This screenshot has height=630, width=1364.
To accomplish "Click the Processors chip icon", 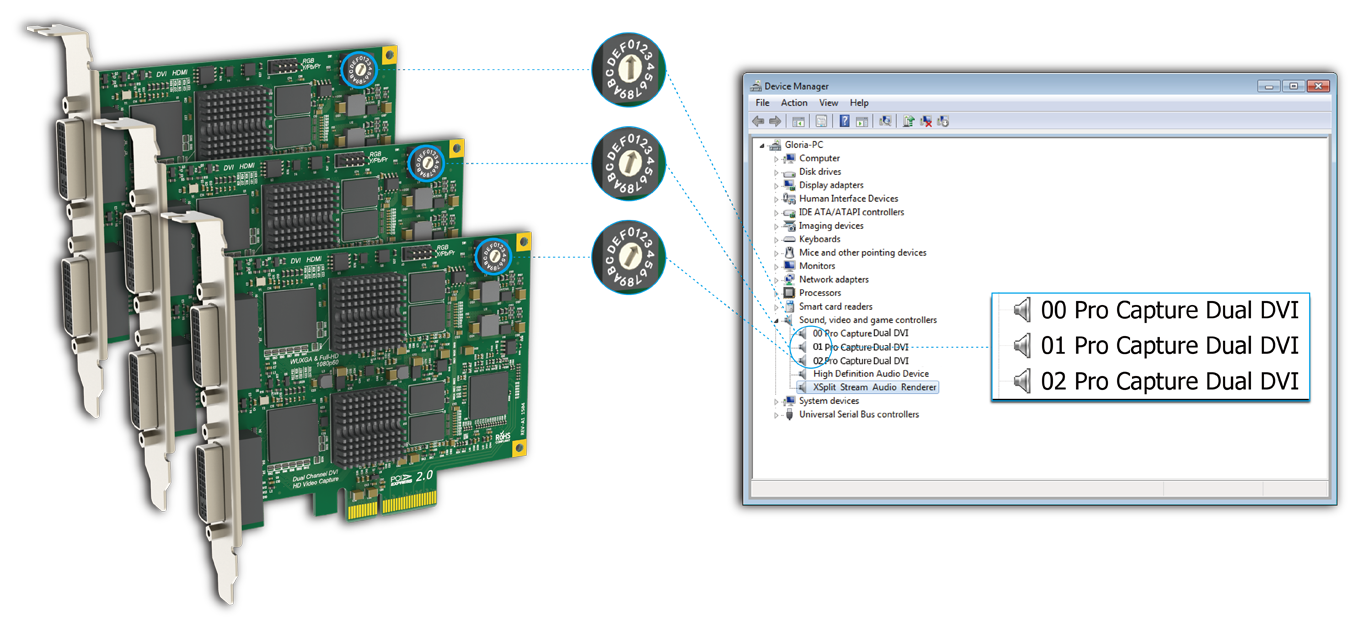I will (790, 293).
